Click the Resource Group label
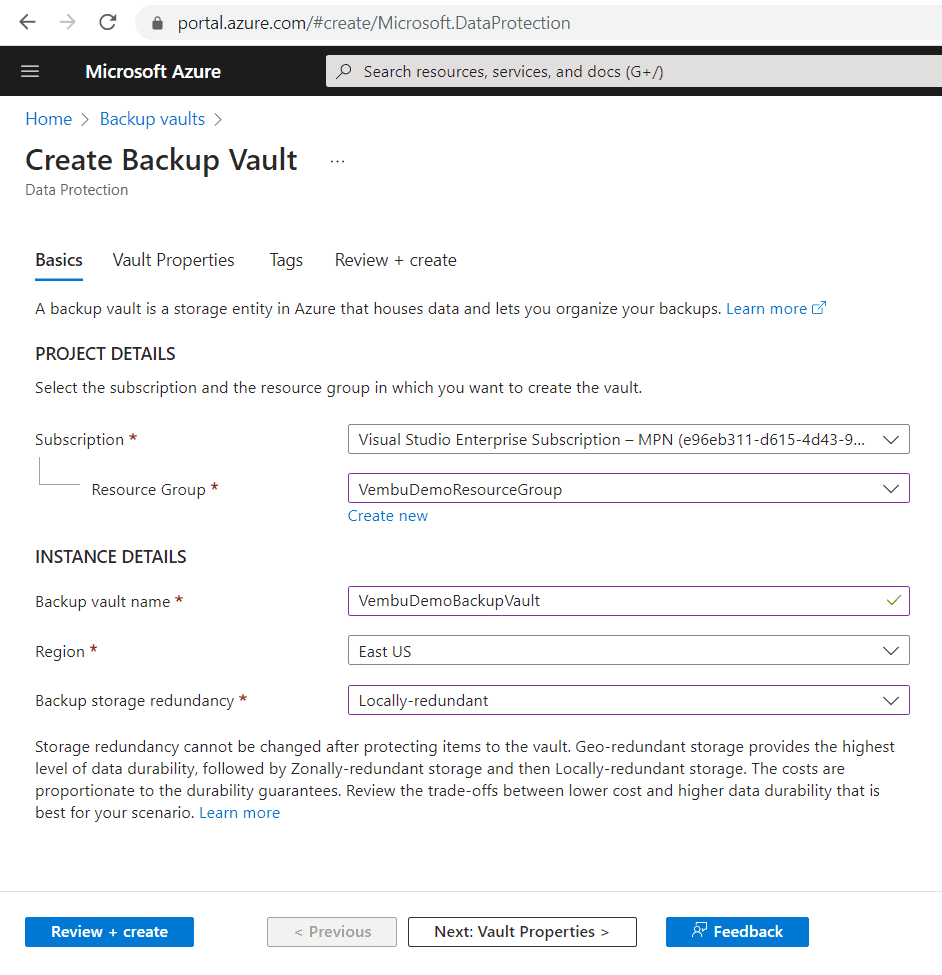The image size is (942, 975). [149, 489]
